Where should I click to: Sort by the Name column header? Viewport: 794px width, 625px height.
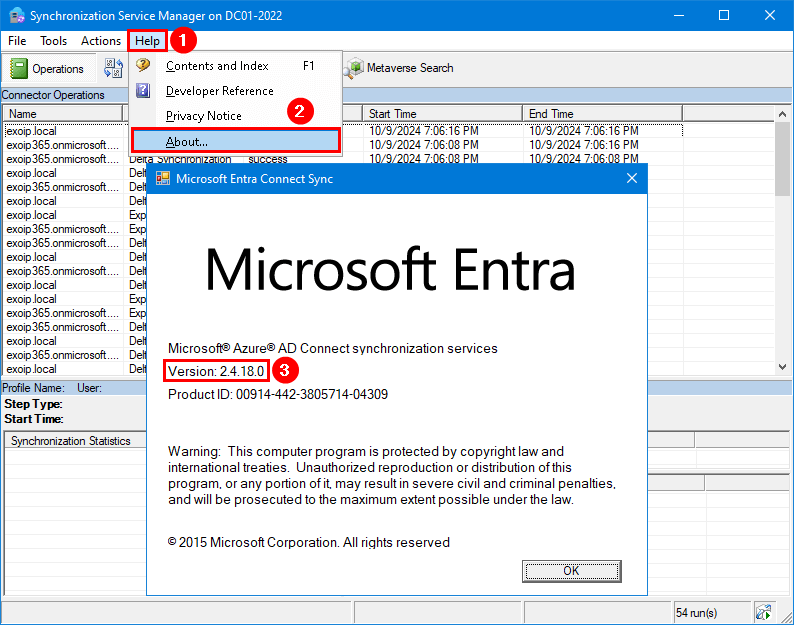coord(63,113)
